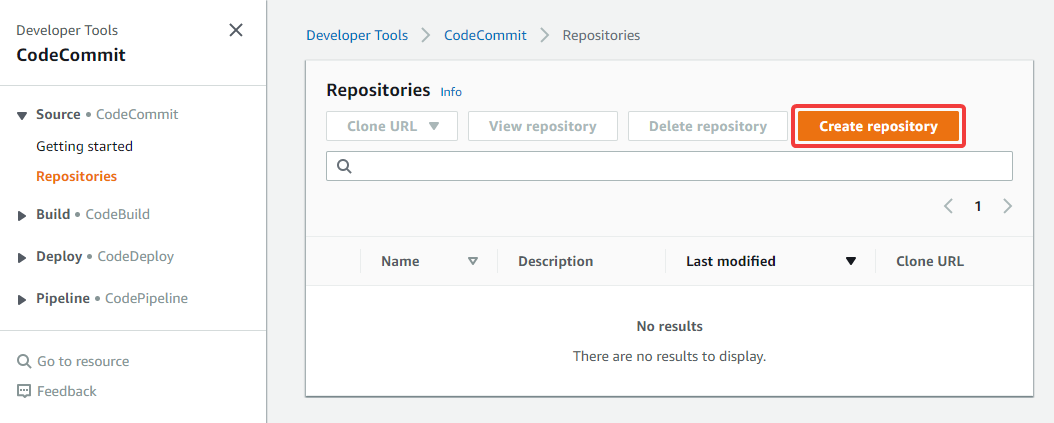Click the View repository button
The image size is (1054, 423).
pyautogui.click(x=542, y=126)
